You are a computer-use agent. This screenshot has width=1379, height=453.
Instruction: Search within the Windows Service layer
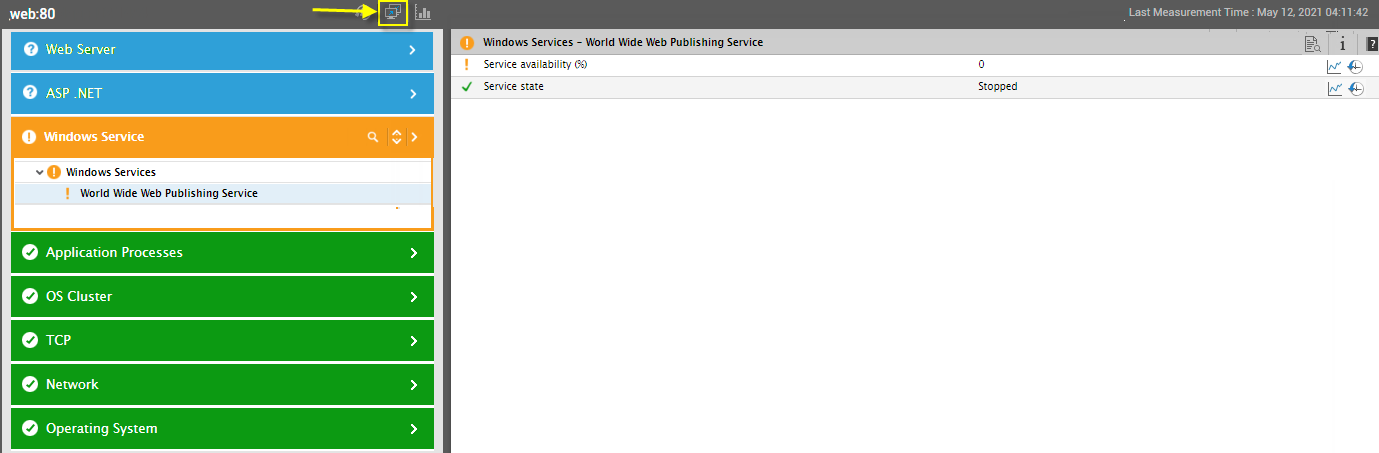[373, 137]
